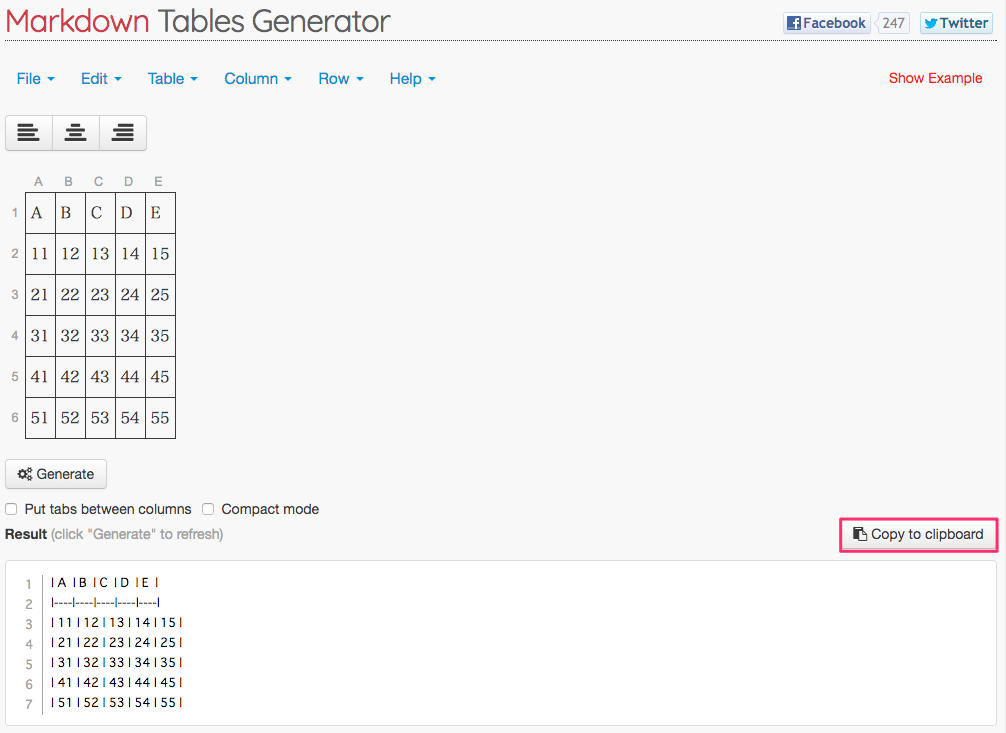Copy result to clipboard

tap(918, 535)
